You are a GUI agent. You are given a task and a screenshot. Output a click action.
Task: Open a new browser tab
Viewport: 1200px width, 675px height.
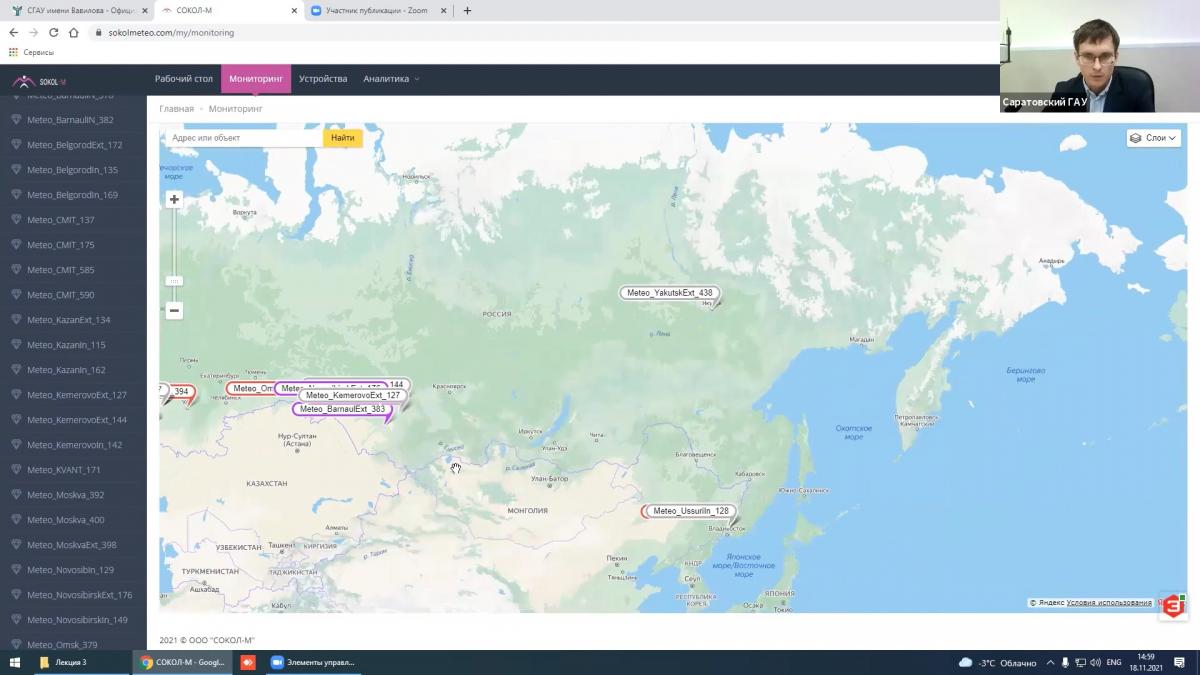467,11
